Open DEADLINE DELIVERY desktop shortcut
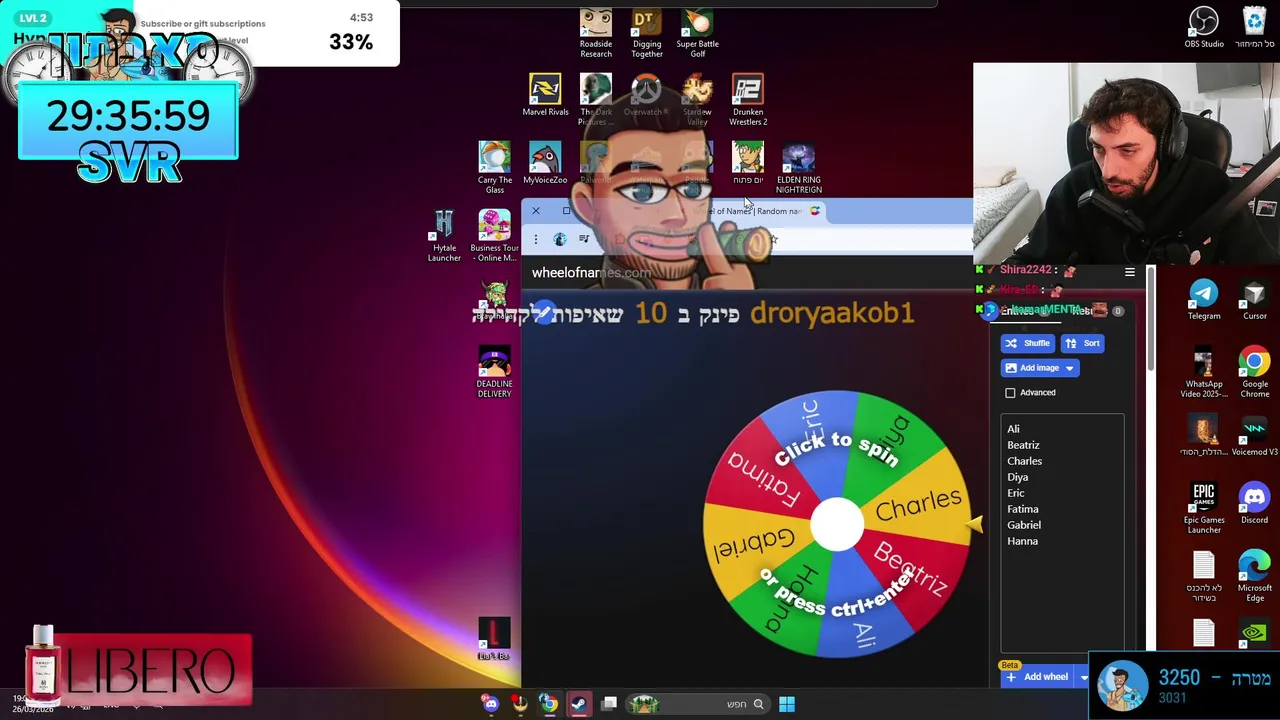The image size is (1280, 720). pyautogui.click(x=494, y=372)
